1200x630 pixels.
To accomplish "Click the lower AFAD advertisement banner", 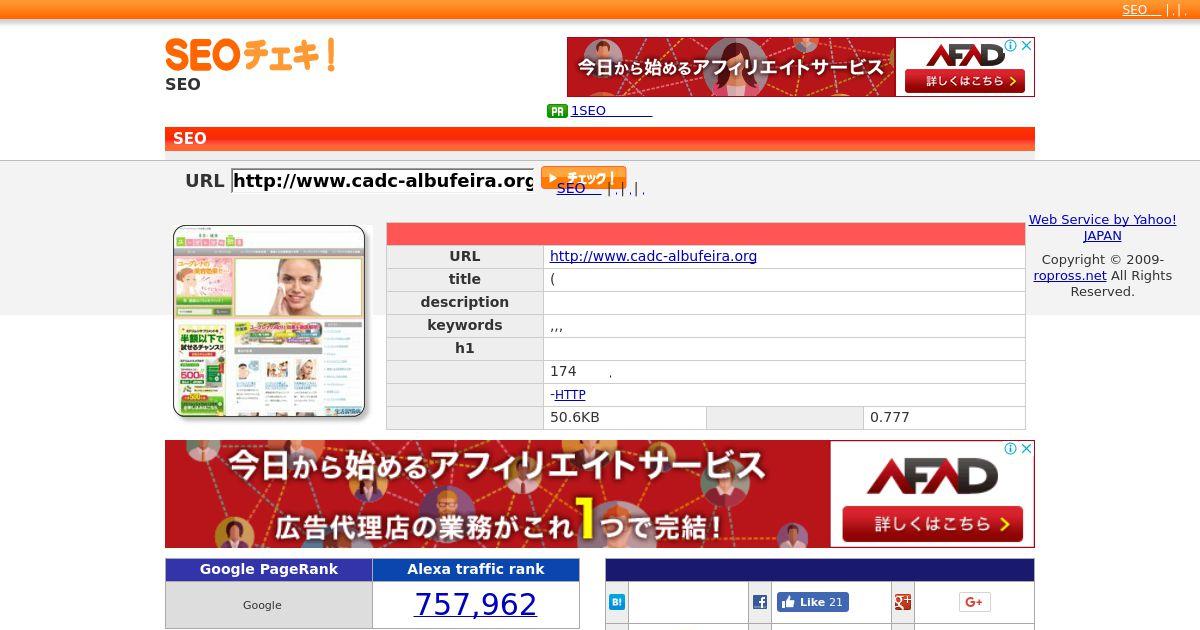I will [x=600, y=494].
